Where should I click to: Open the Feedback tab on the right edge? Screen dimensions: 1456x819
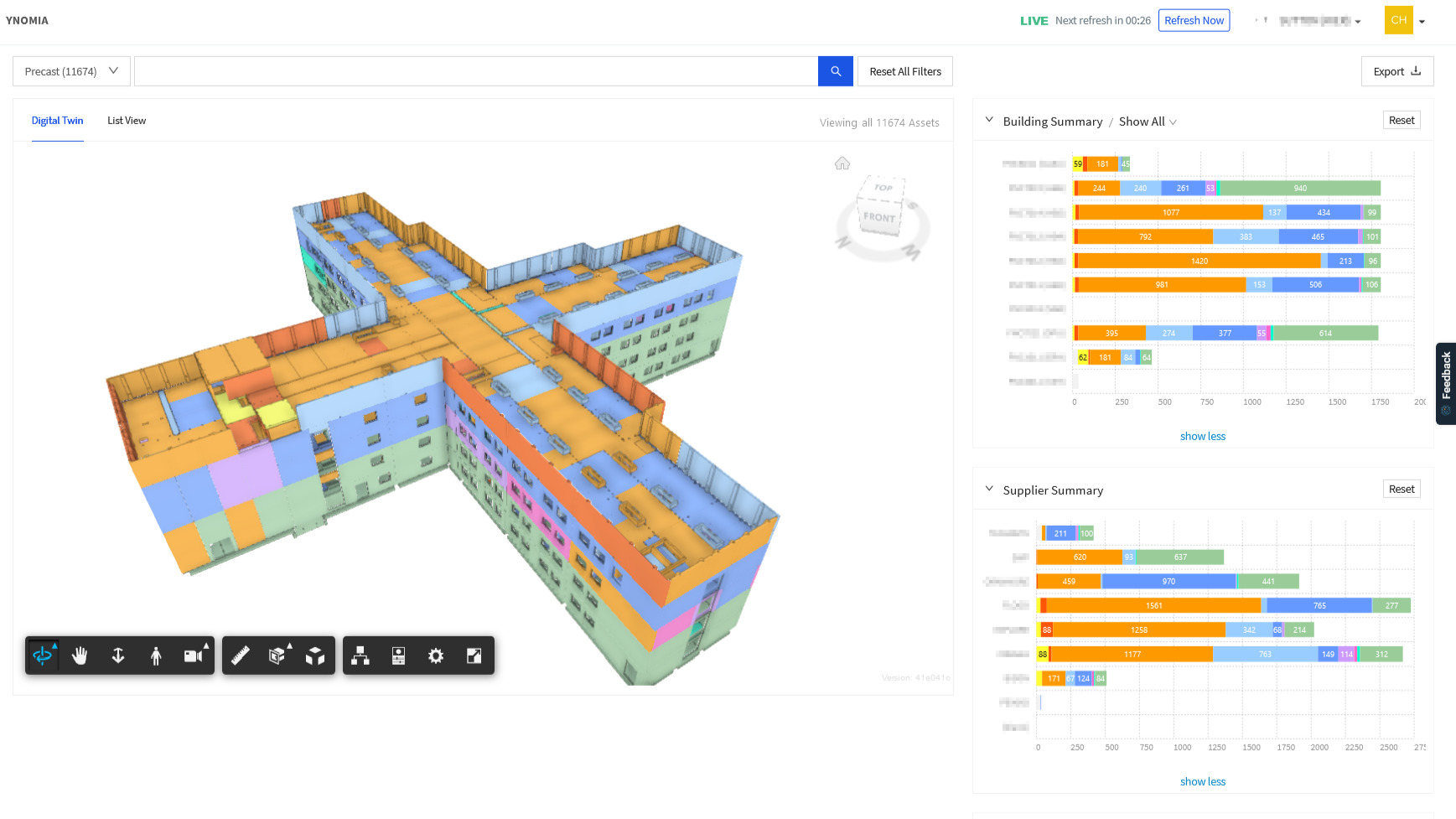point(1446,383)
